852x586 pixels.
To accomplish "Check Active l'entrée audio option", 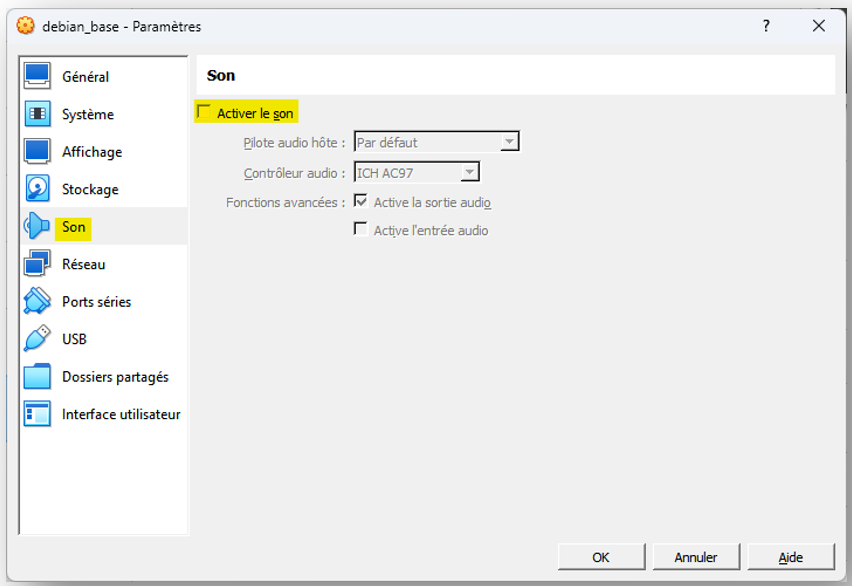I will point(360,229).
